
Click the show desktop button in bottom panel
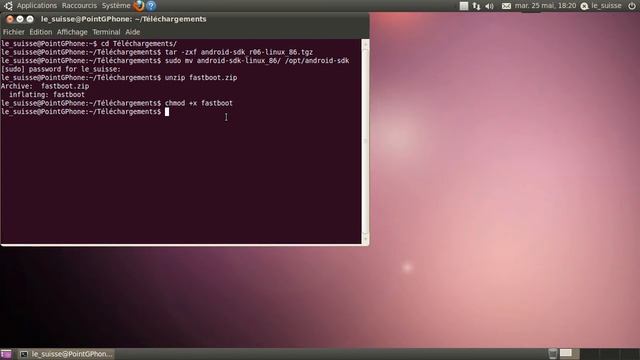pyautogui.click(x=6, y=354)
